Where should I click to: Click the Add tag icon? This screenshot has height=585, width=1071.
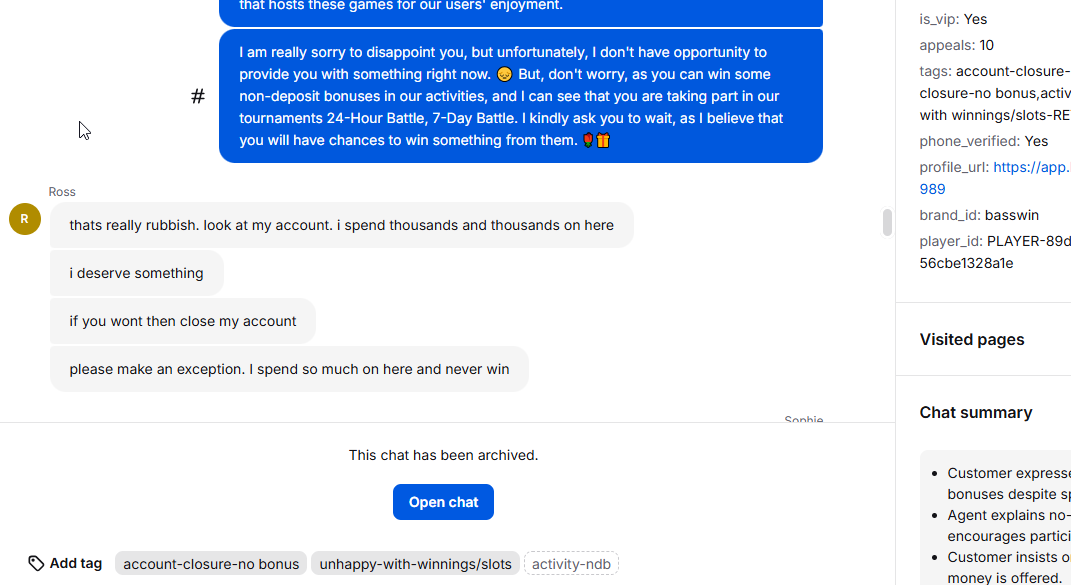tap(36, 564)
